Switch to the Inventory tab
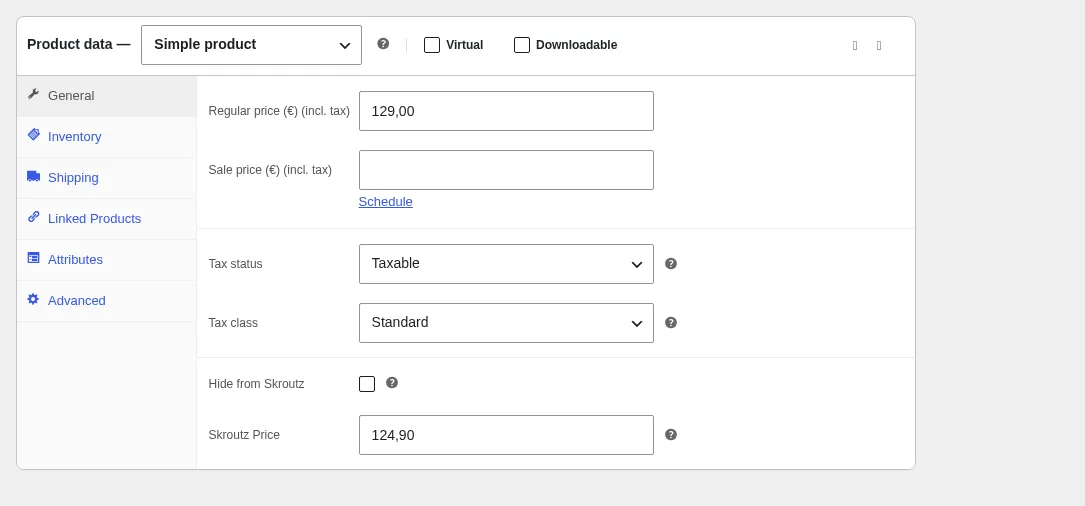Viewport: 1085px width, 506px height. (x=107, y=137)
